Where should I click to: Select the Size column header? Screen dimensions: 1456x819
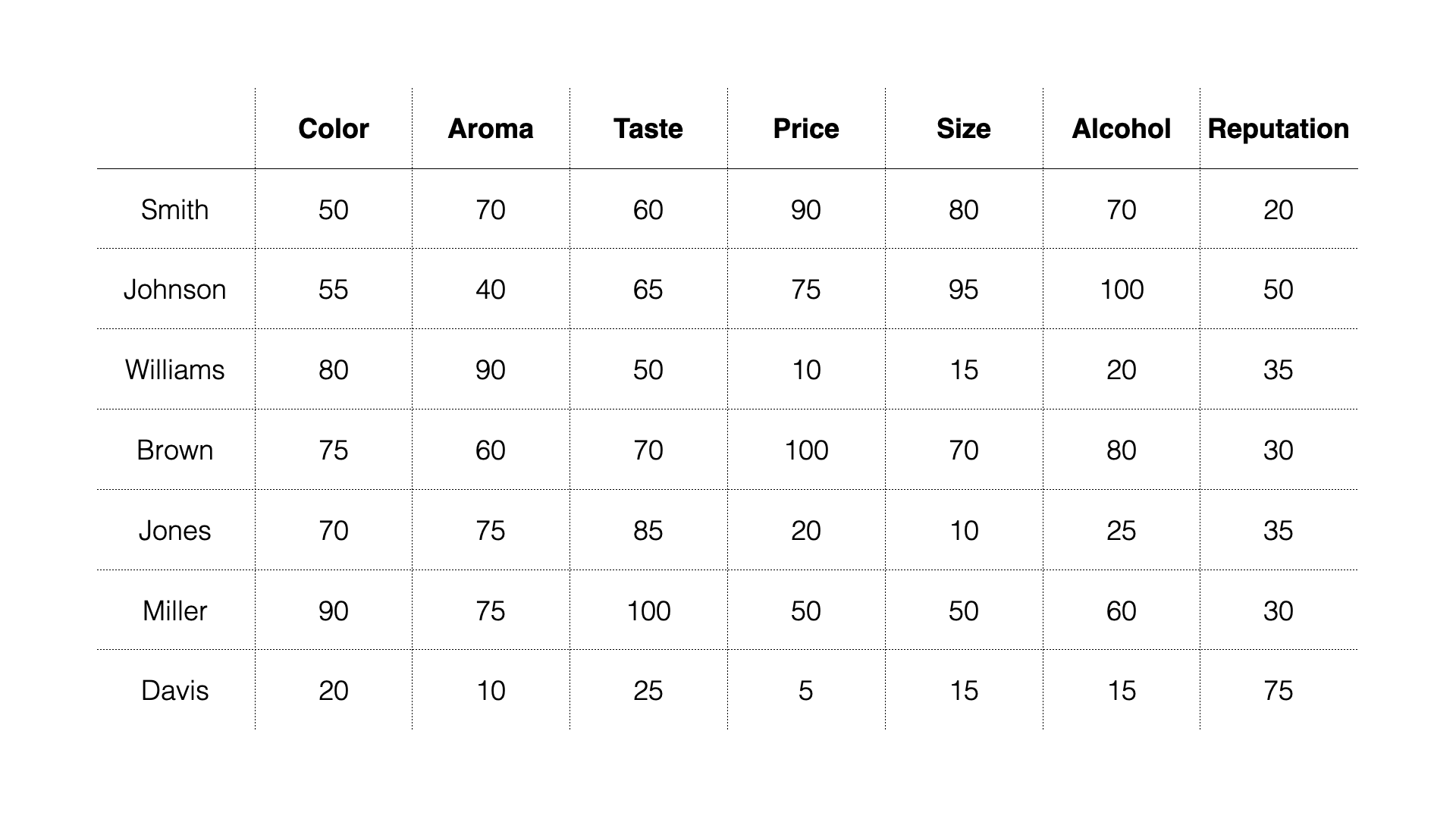(x=964, y=128)
